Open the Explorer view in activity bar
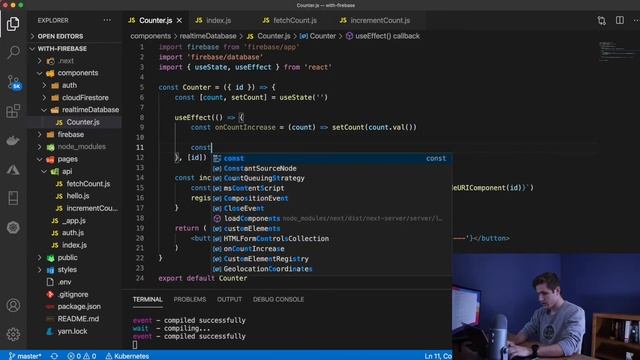This screenshot has height=360, width=640. pyautogui.click(x=13, y=24)
